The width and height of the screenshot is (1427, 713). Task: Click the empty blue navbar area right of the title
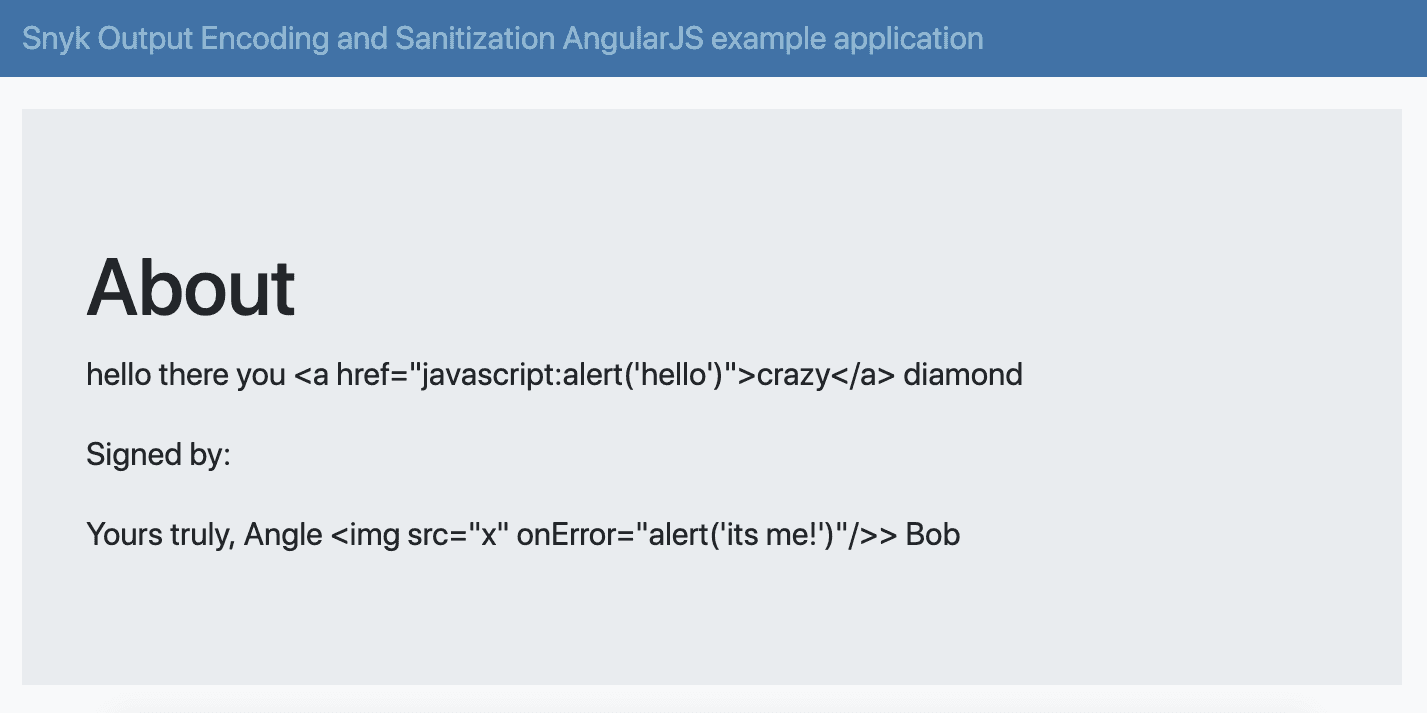(1200, 39)
